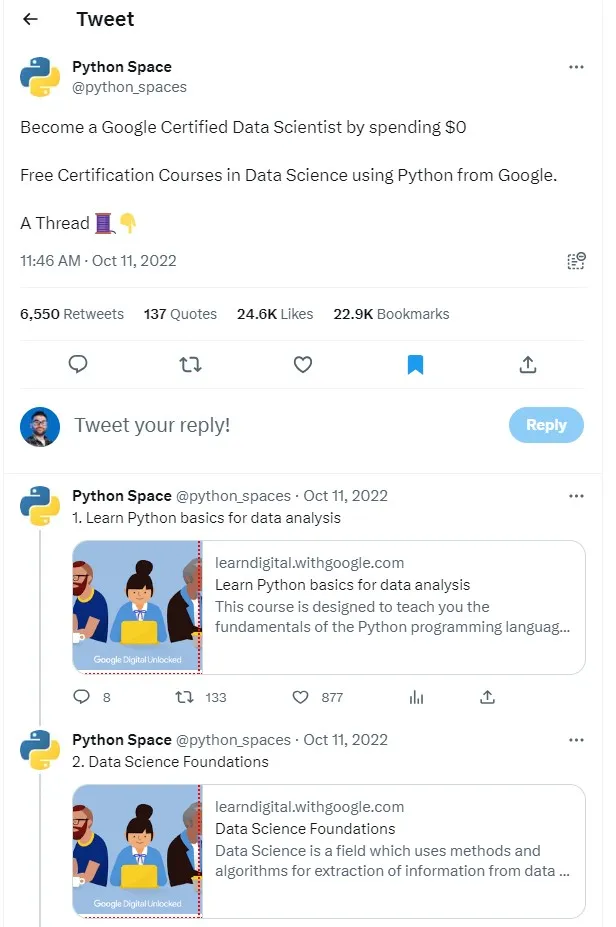Toggle like on the first thread reply

pos(302,697)
